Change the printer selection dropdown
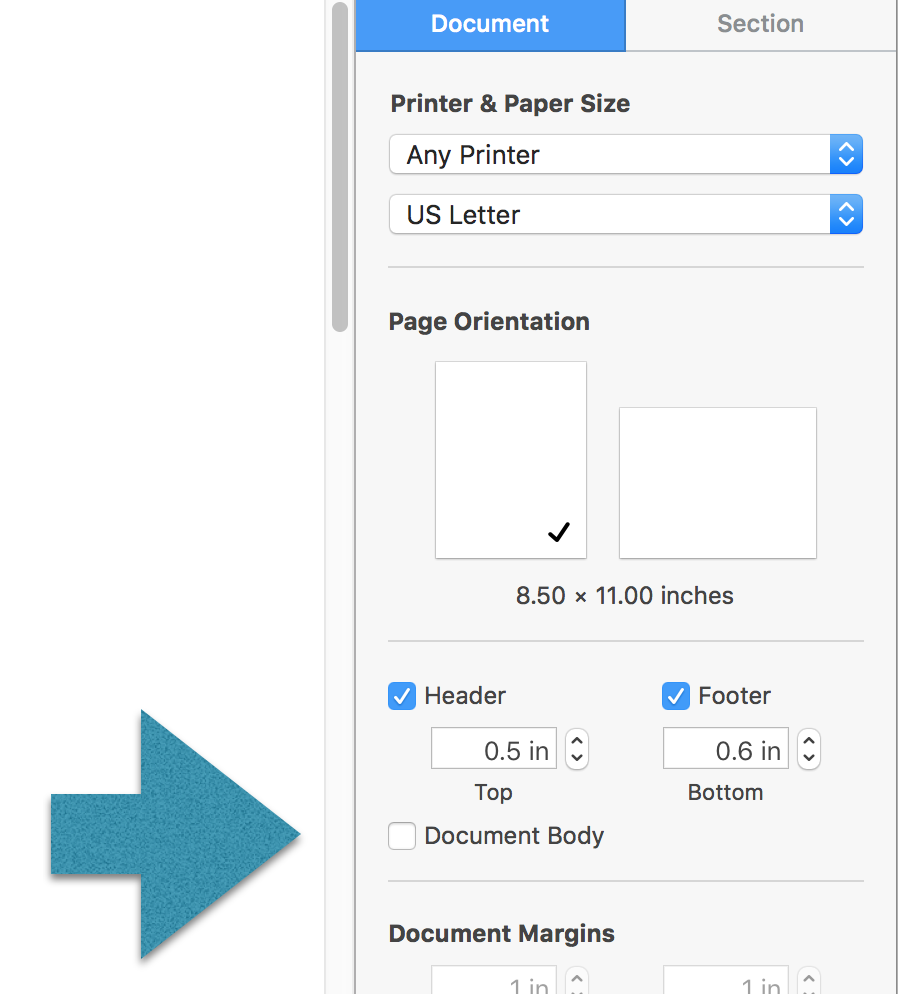The width and height of the screenshot is (898, 994). click(x=626, y=154)
